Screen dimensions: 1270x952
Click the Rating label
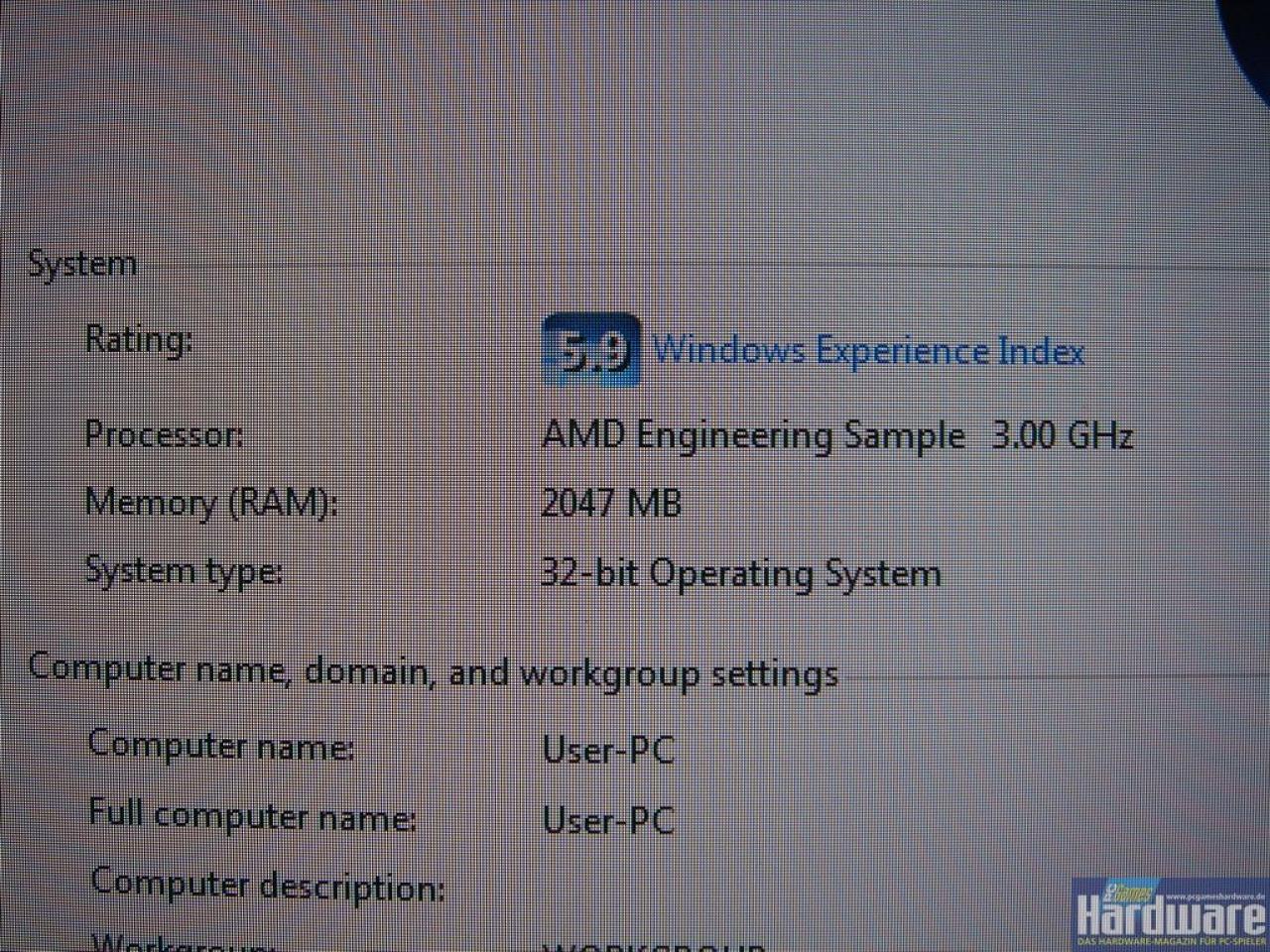pos(138,339)
